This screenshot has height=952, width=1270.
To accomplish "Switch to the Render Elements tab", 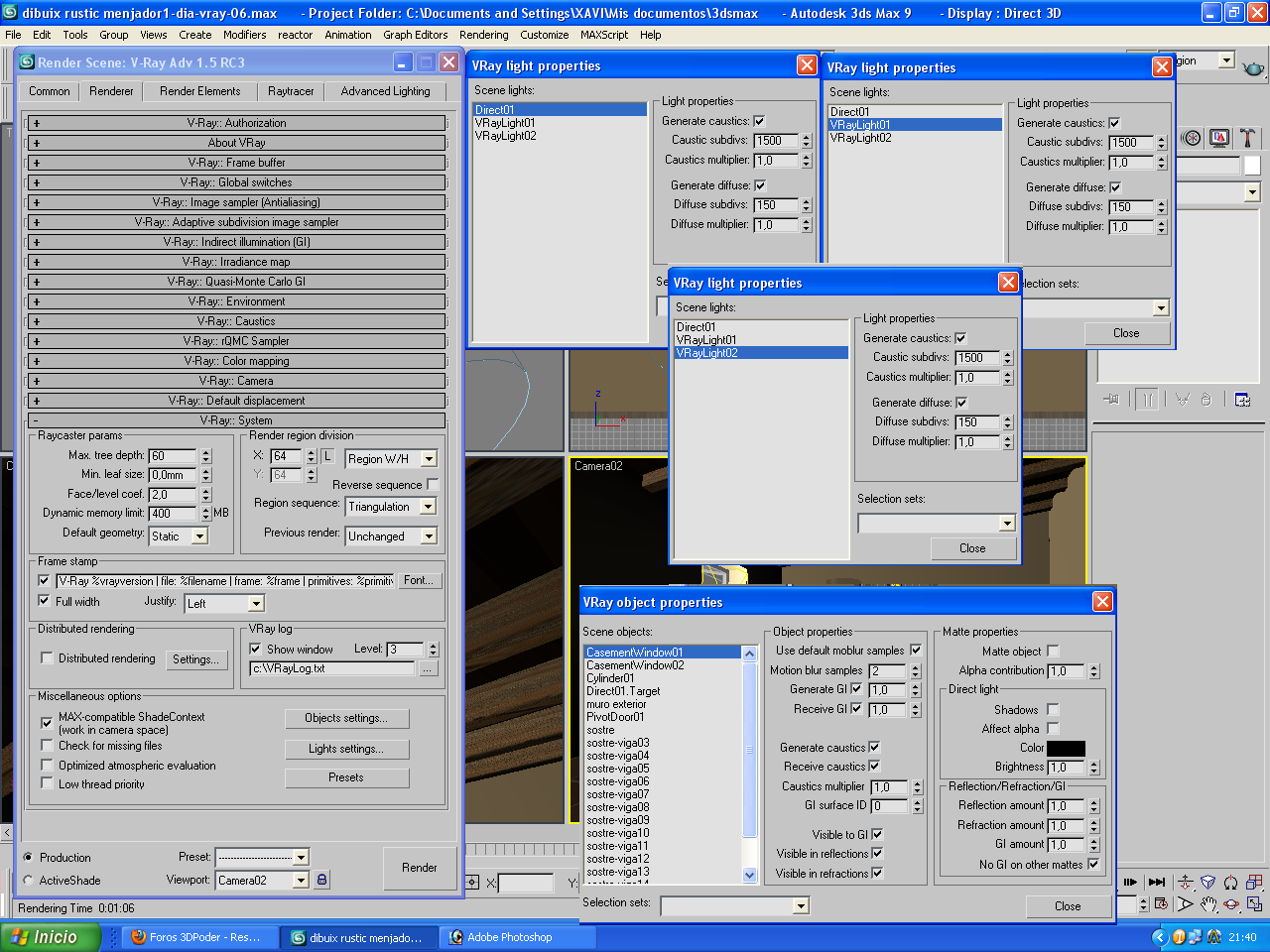I will [200, 91].
